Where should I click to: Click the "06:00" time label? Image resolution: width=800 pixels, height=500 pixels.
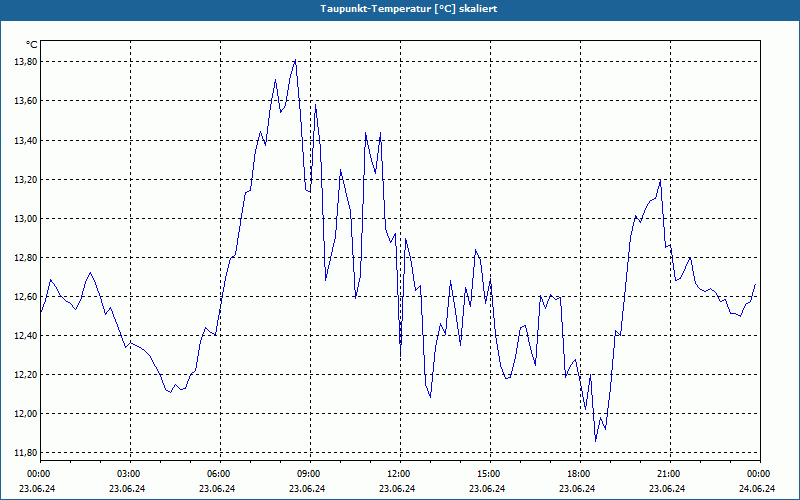[217, 474]
